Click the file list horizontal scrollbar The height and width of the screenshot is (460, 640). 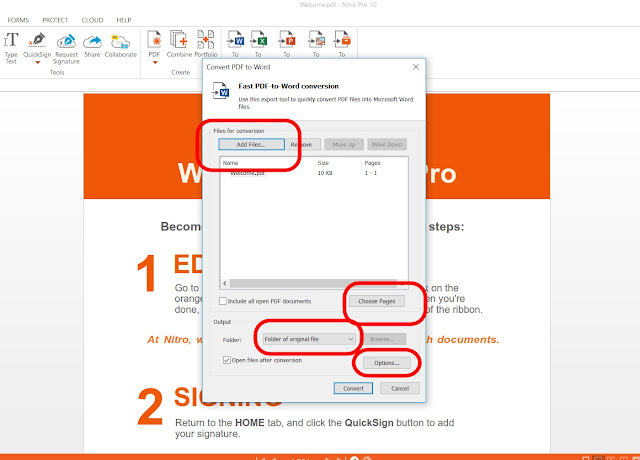[313, 283]
